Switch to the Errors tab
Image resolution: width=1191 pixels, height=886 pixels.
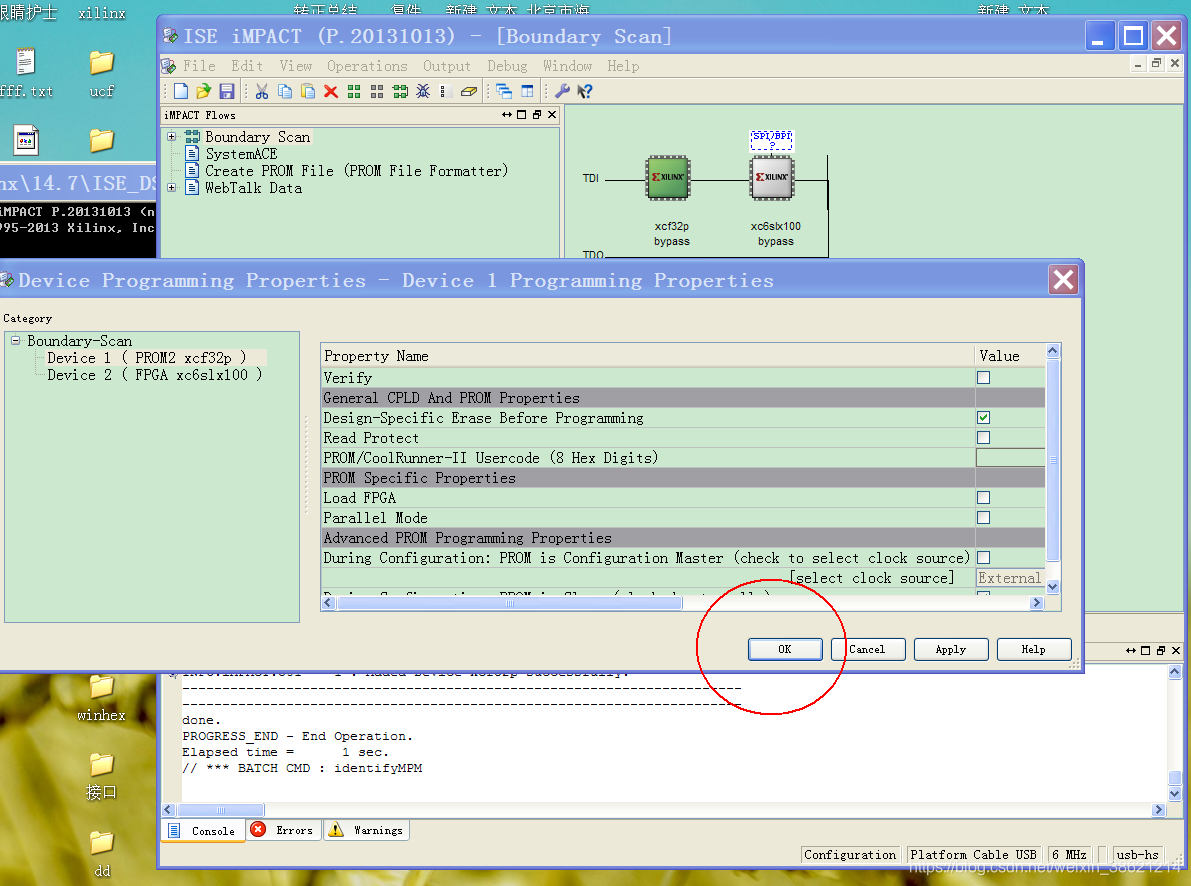(x=283, y=831)
